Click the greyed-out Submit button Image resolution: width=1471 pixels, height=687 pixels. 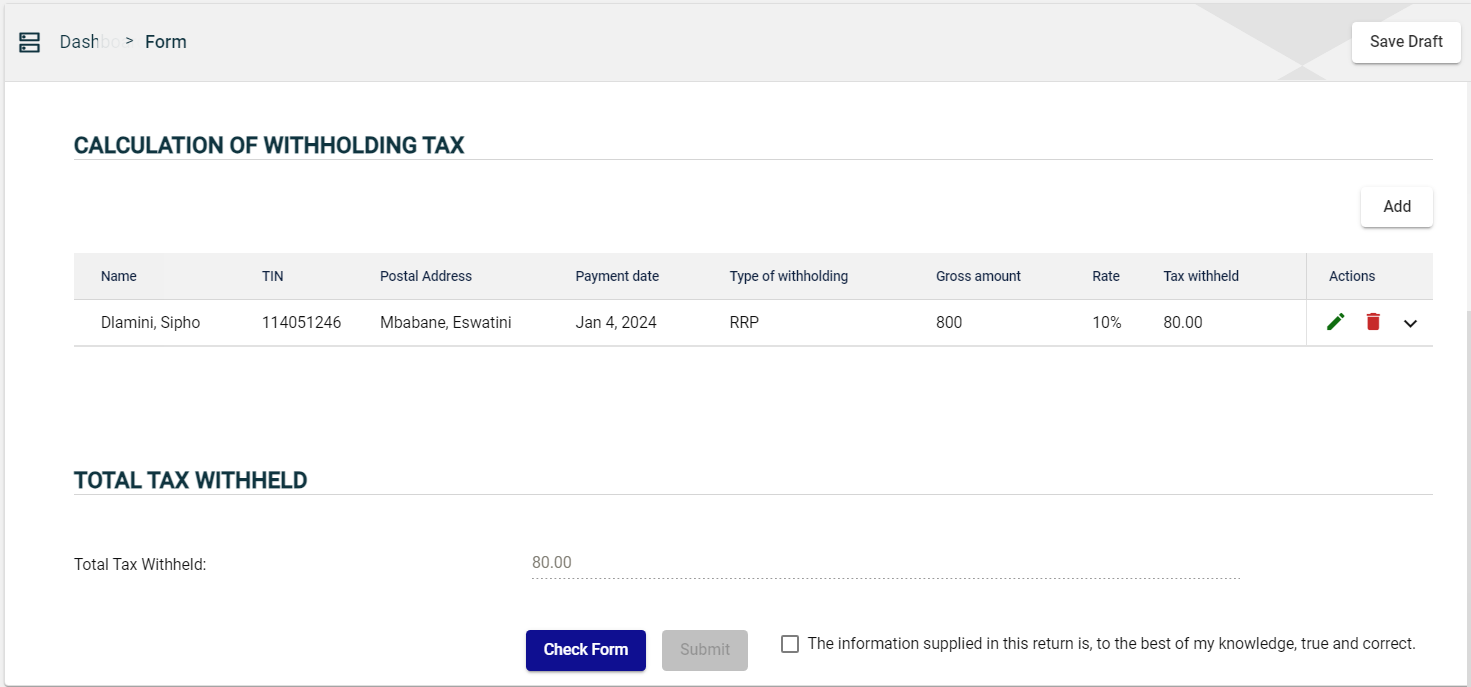(704, 650)
